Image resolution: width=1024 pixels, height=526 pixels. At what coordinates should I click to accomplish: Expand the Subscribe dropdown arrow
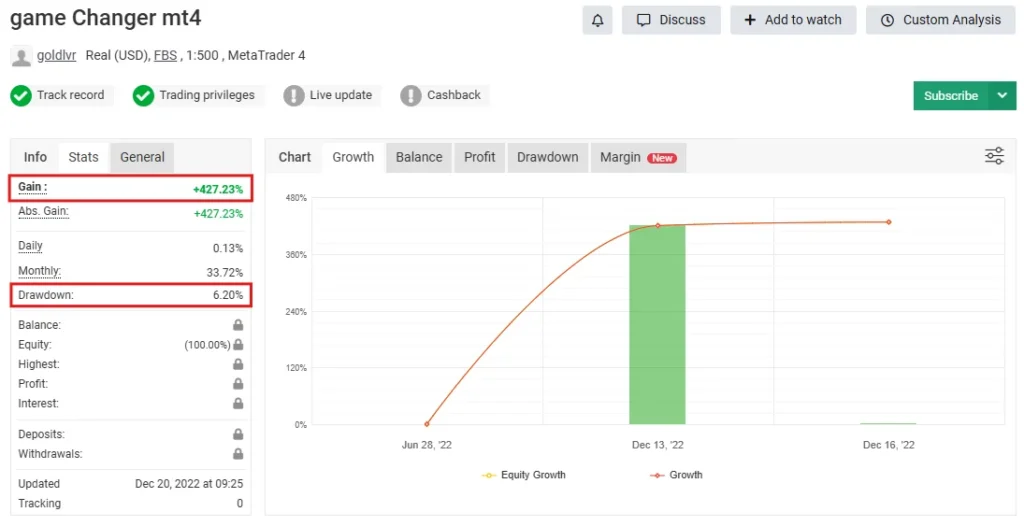click(1002, 95)
